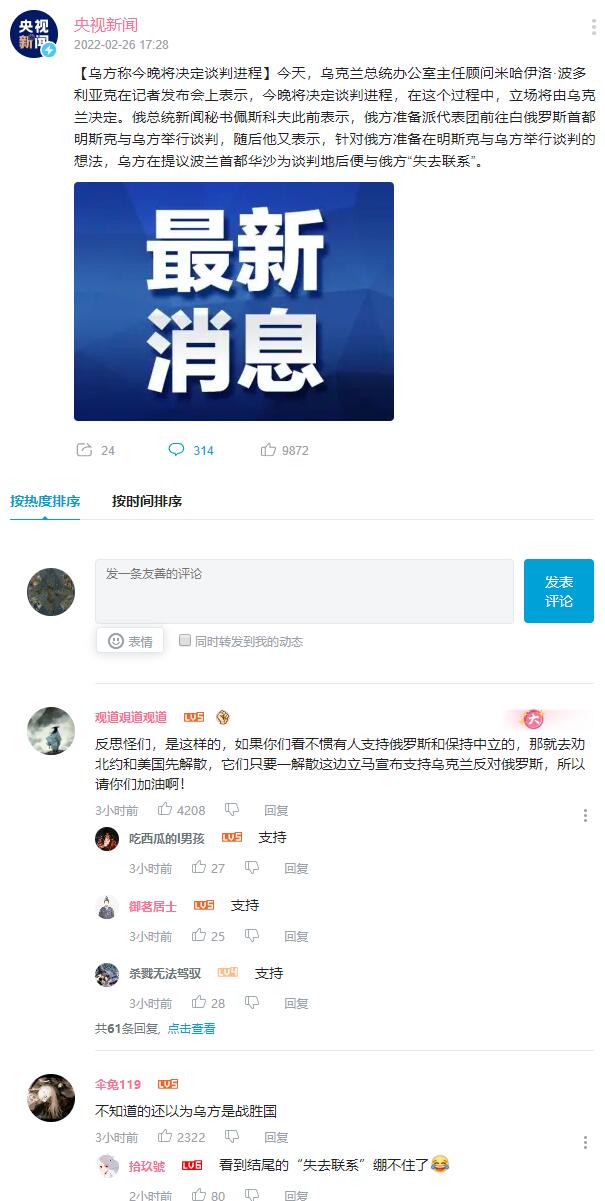Open the 最新消息 image thumbnail
605x1201 pixels.
click(234, 301)
